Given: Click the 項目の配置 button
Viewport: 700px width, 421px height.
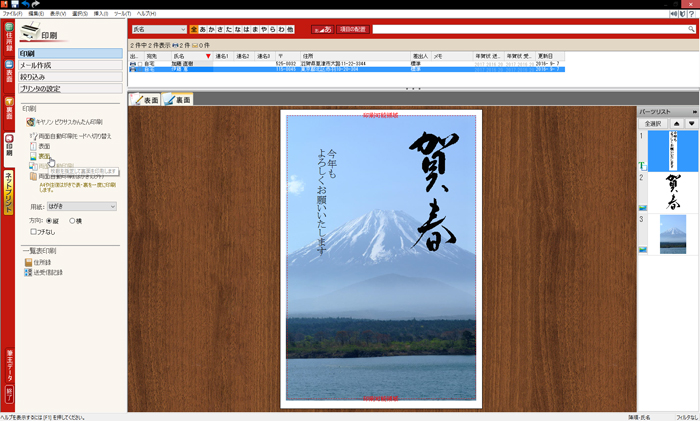Looking at the screenshot, I should [x=353, y=30].
